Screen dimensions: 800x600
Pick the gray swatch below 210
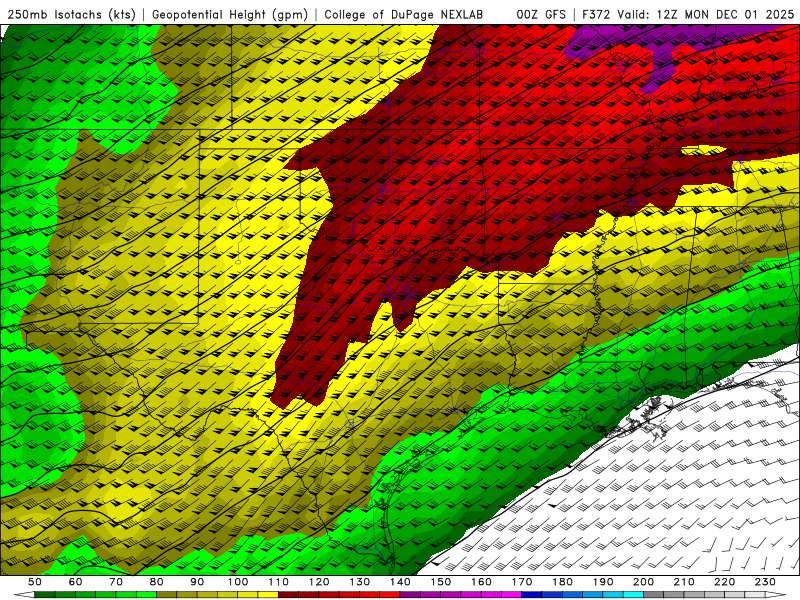(x=694, y=595)
